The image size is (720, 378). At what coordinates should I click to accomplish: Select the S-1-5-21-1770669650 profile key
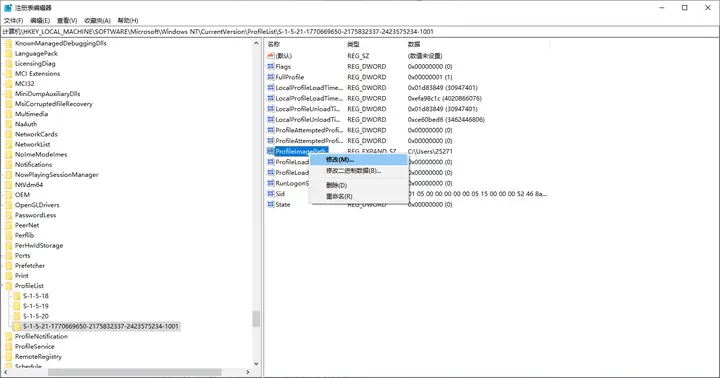(101, 326)
